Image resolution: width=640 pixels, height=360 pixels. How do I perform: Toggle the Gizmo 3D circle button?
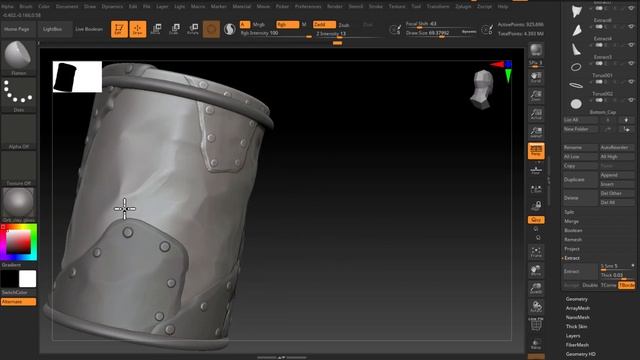[x=211, y=29]
